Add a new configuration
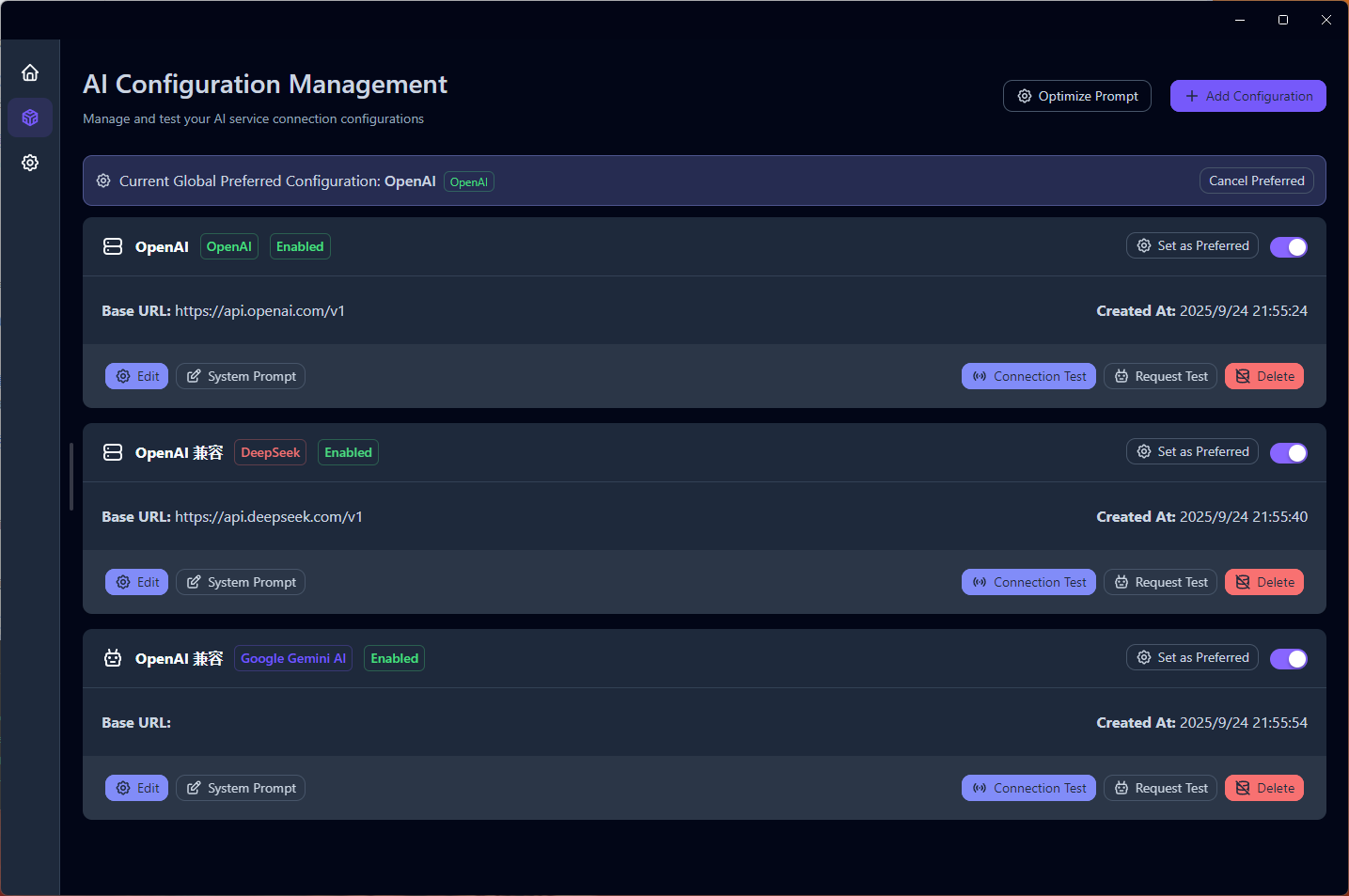This screenshot has width=1349, height=896. (x=1247, y=96)
